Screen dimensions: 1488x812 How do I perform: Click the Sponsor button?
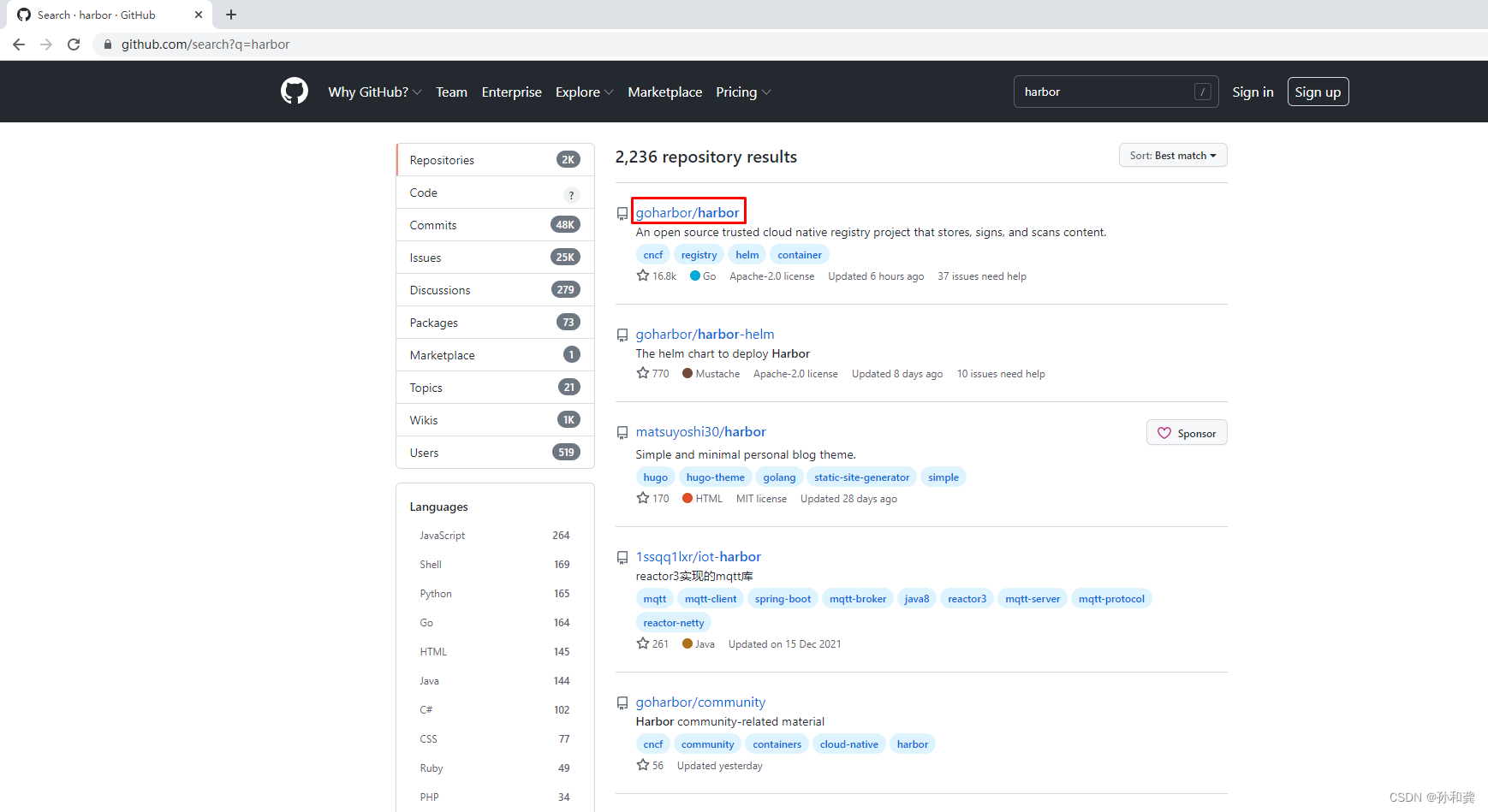tap(1187, 433)
